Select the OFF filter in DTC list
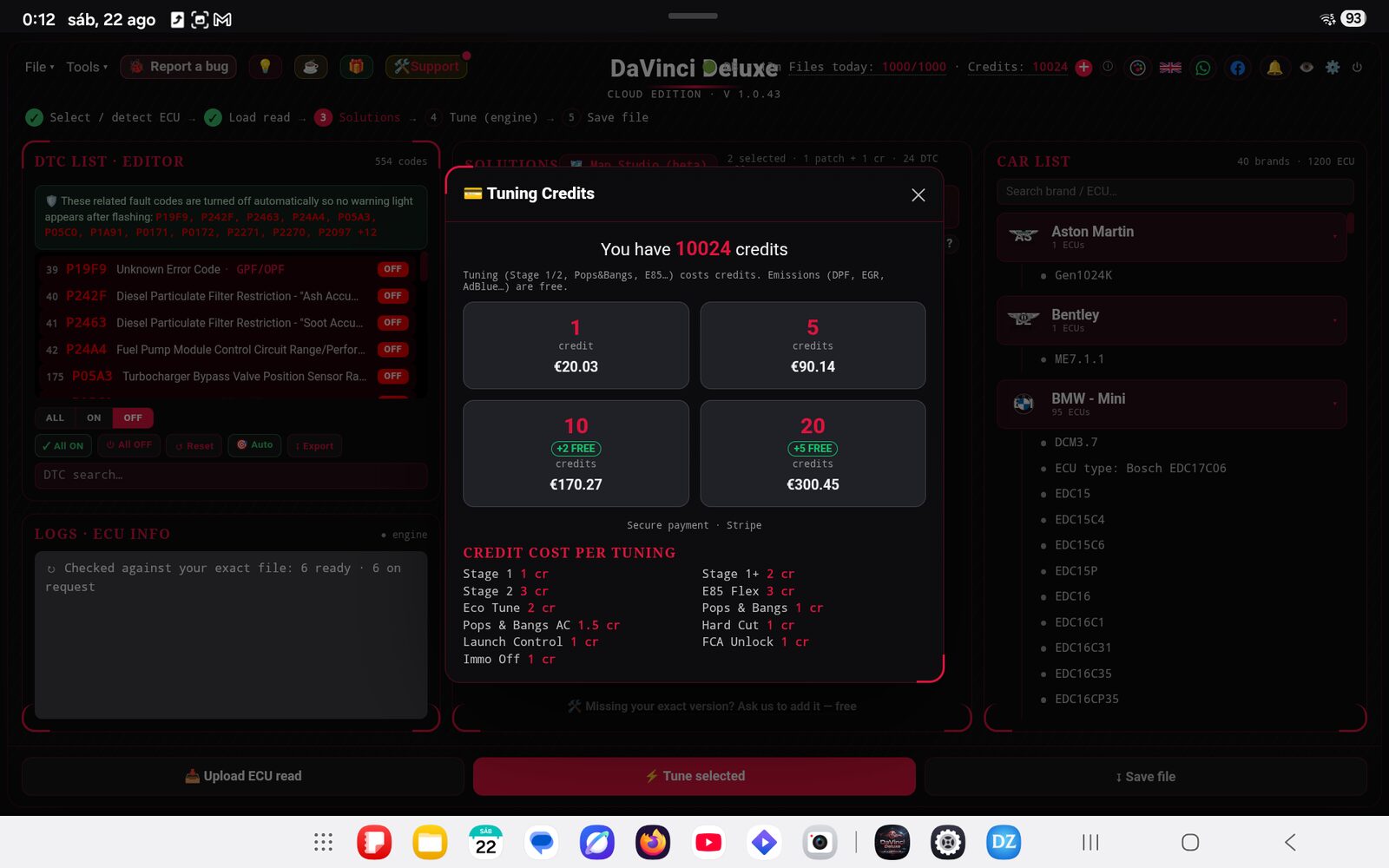Image resolution: width=1389 pixels, height=868 pixels. [133, 418]
